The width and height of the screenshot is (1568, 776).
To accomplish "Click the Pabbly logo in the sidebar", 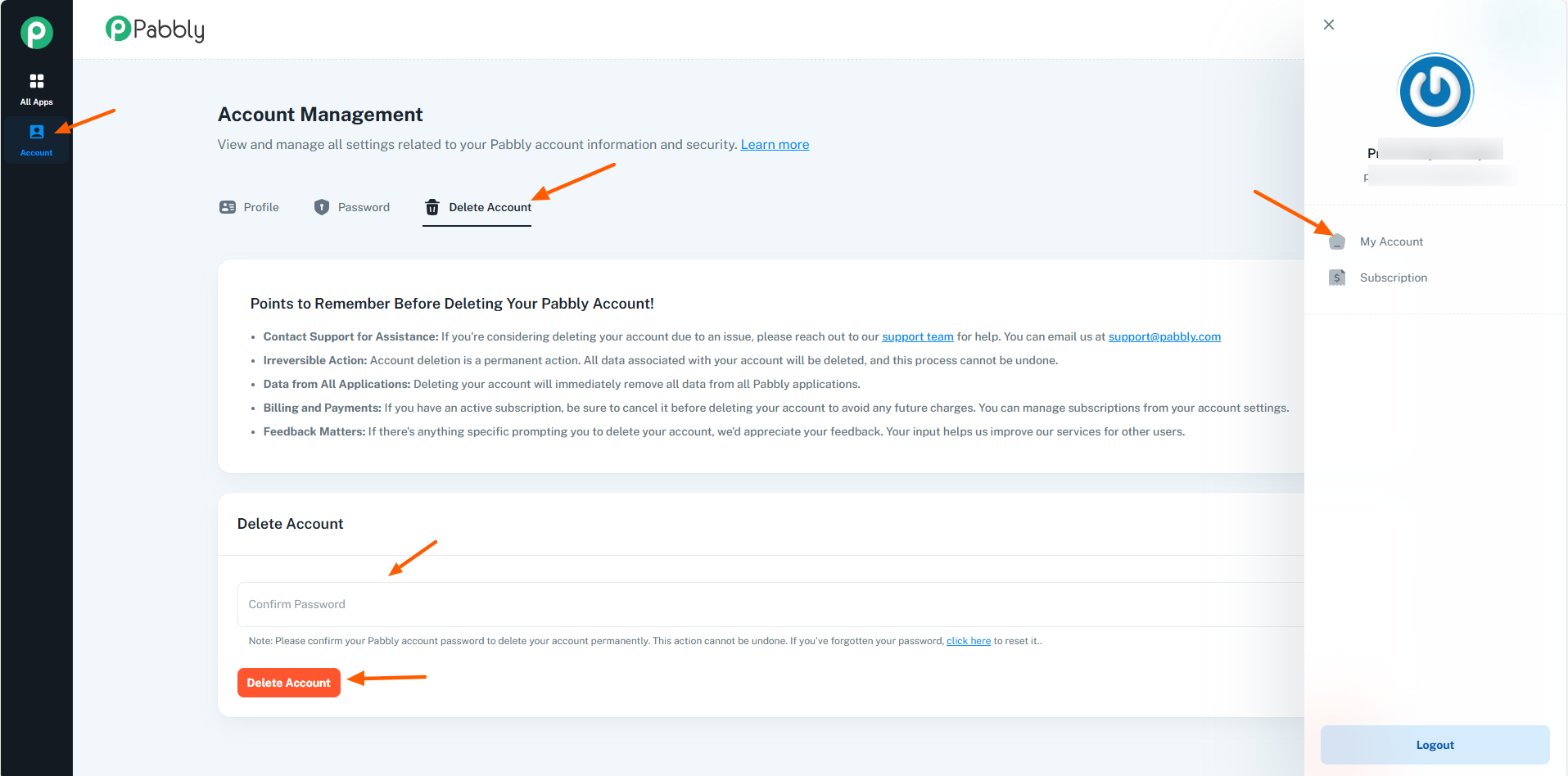I will [x=37, y=33].
